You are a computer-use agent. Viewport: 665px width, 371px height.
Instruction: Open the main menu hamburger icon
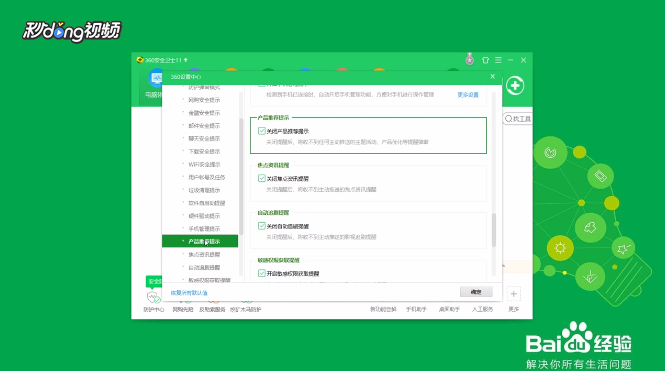[498, 60]
